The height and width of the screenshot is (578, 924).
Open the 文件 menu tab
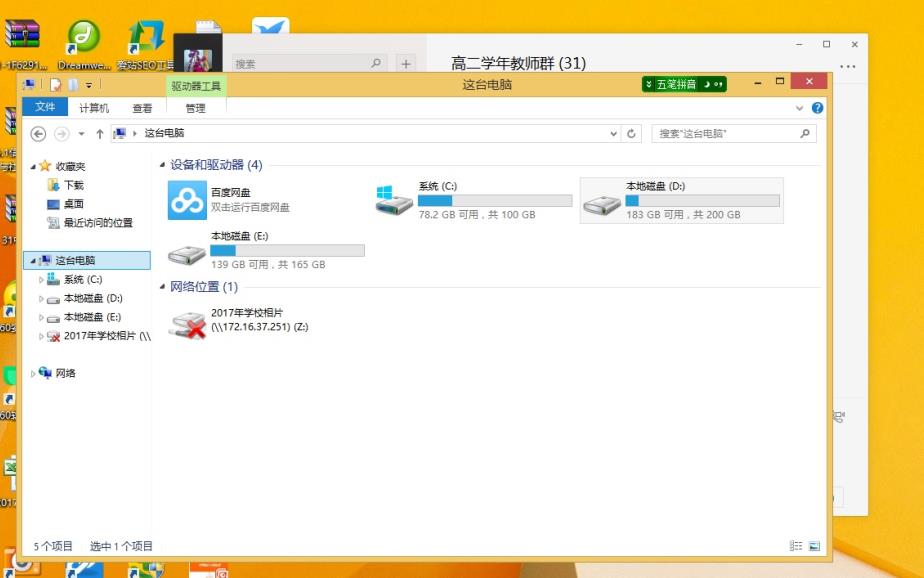click(x=45, y=108)
